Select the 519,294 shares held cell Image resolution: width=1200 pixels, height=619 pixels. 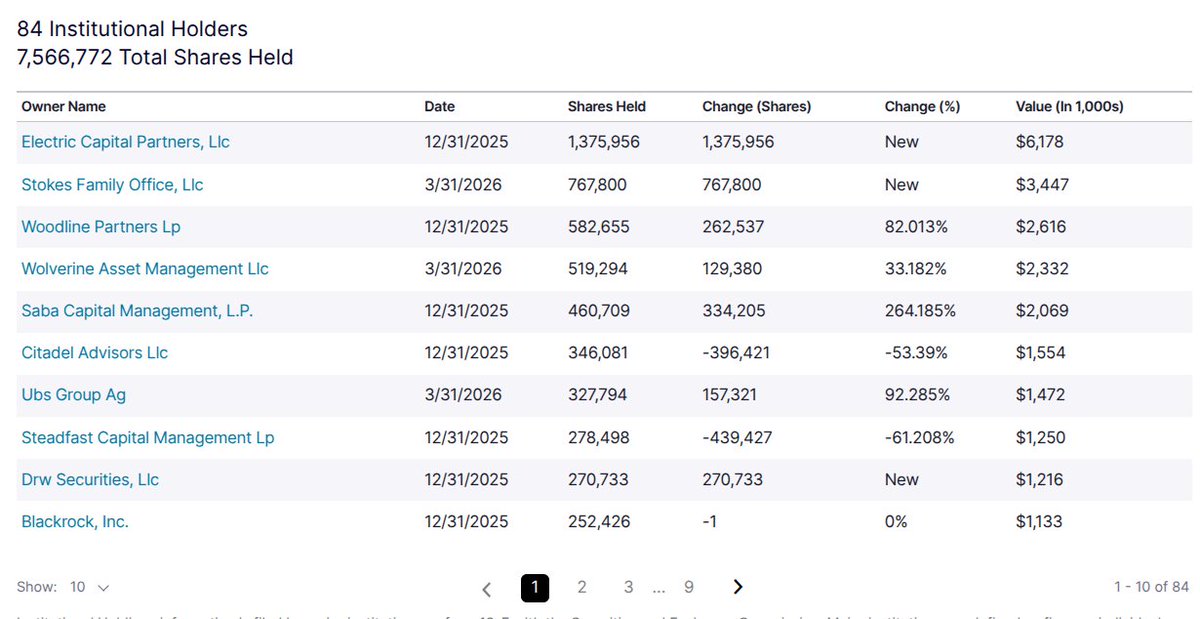[598, 269]
